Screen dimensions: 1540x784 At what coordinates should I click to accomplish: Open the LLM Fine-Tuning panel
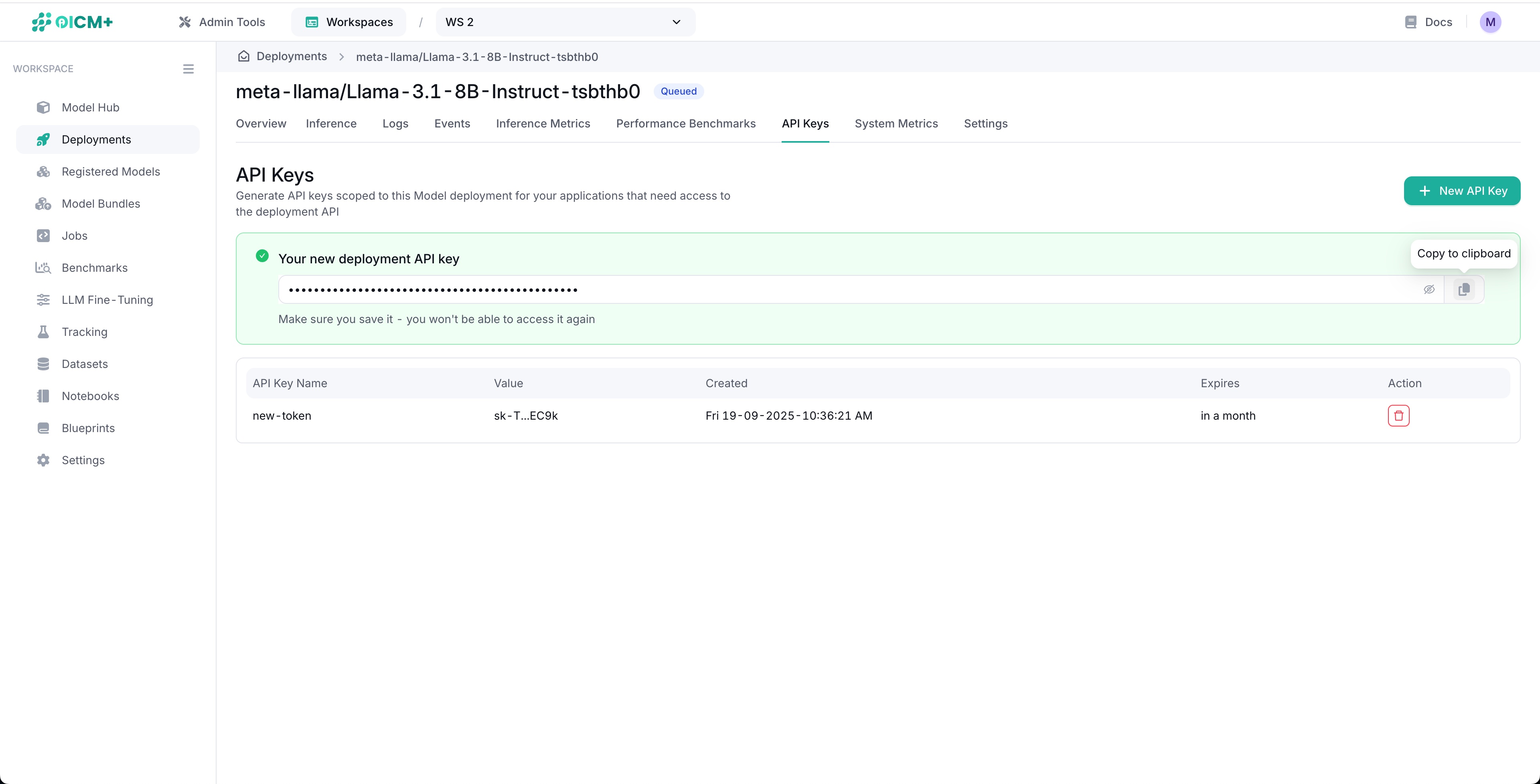coord(107,299)
